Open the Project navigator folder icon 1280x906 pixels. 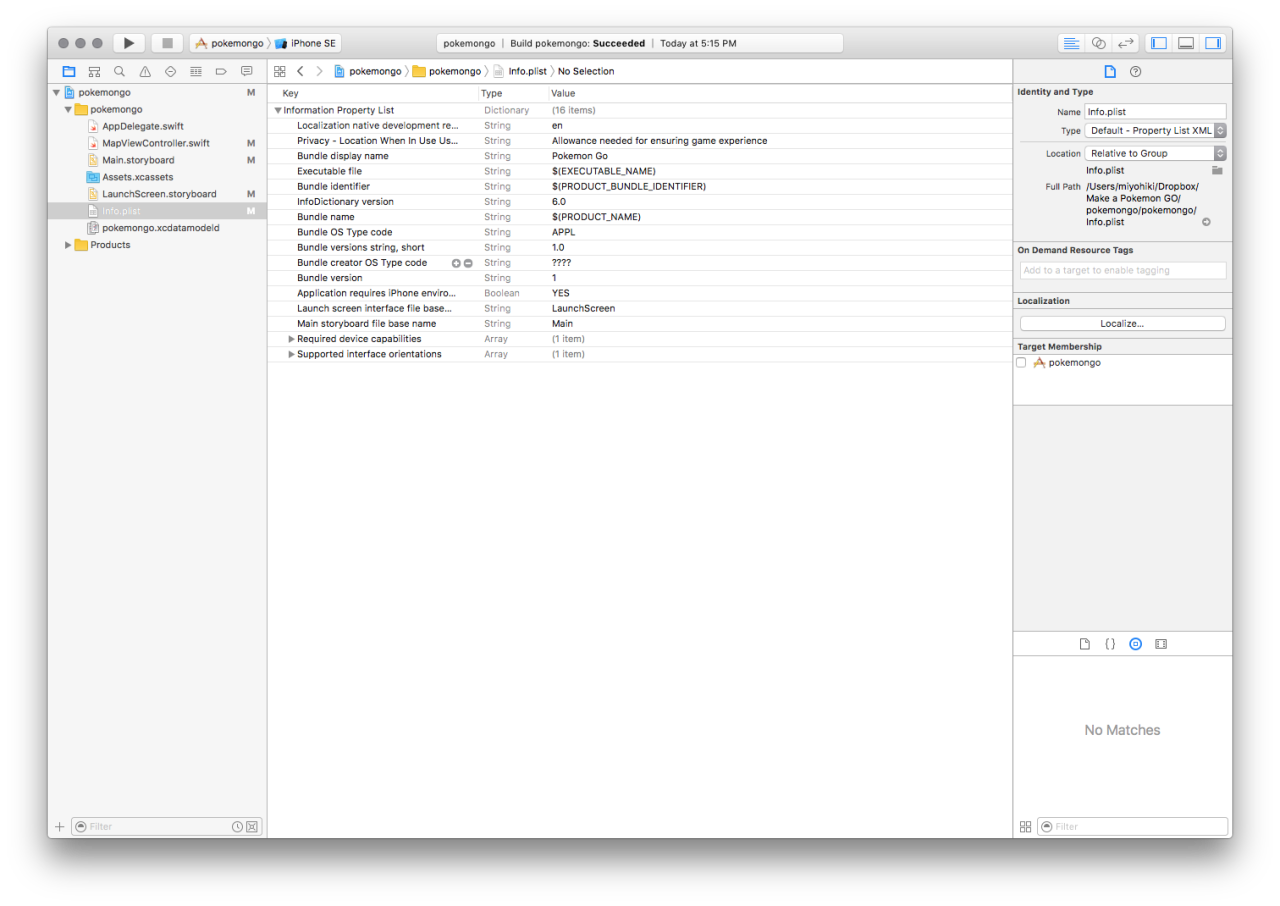pos(69,71)
